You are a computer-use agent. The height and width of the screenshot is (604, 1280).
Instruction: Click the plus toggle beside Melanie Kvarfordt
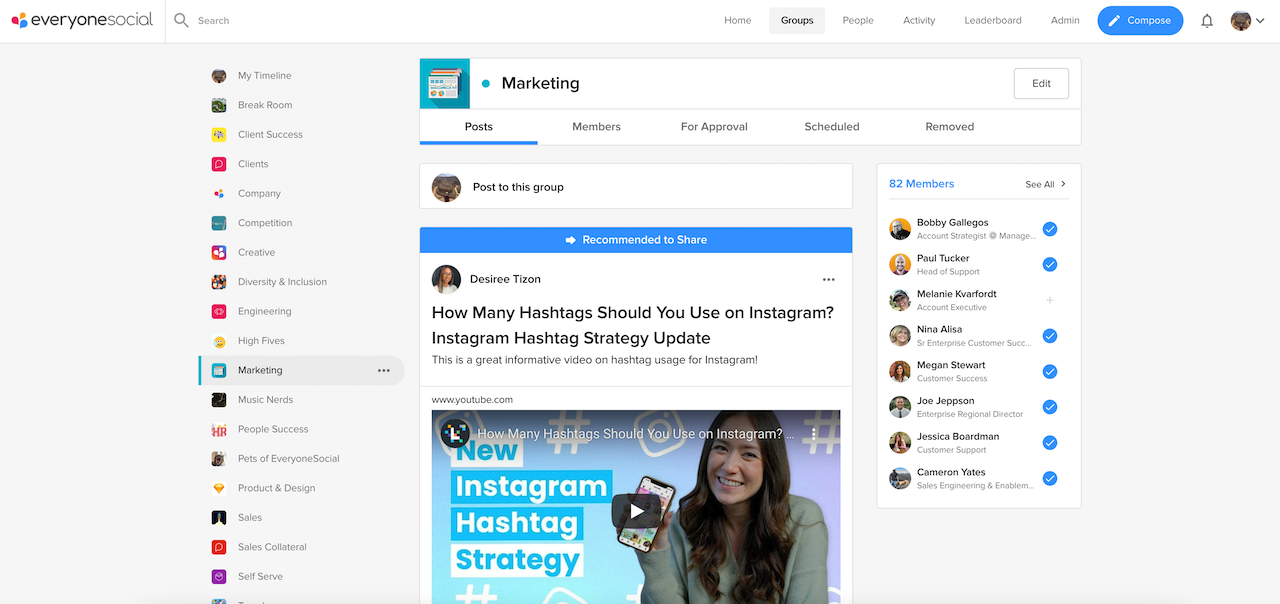coord(1049,300)
